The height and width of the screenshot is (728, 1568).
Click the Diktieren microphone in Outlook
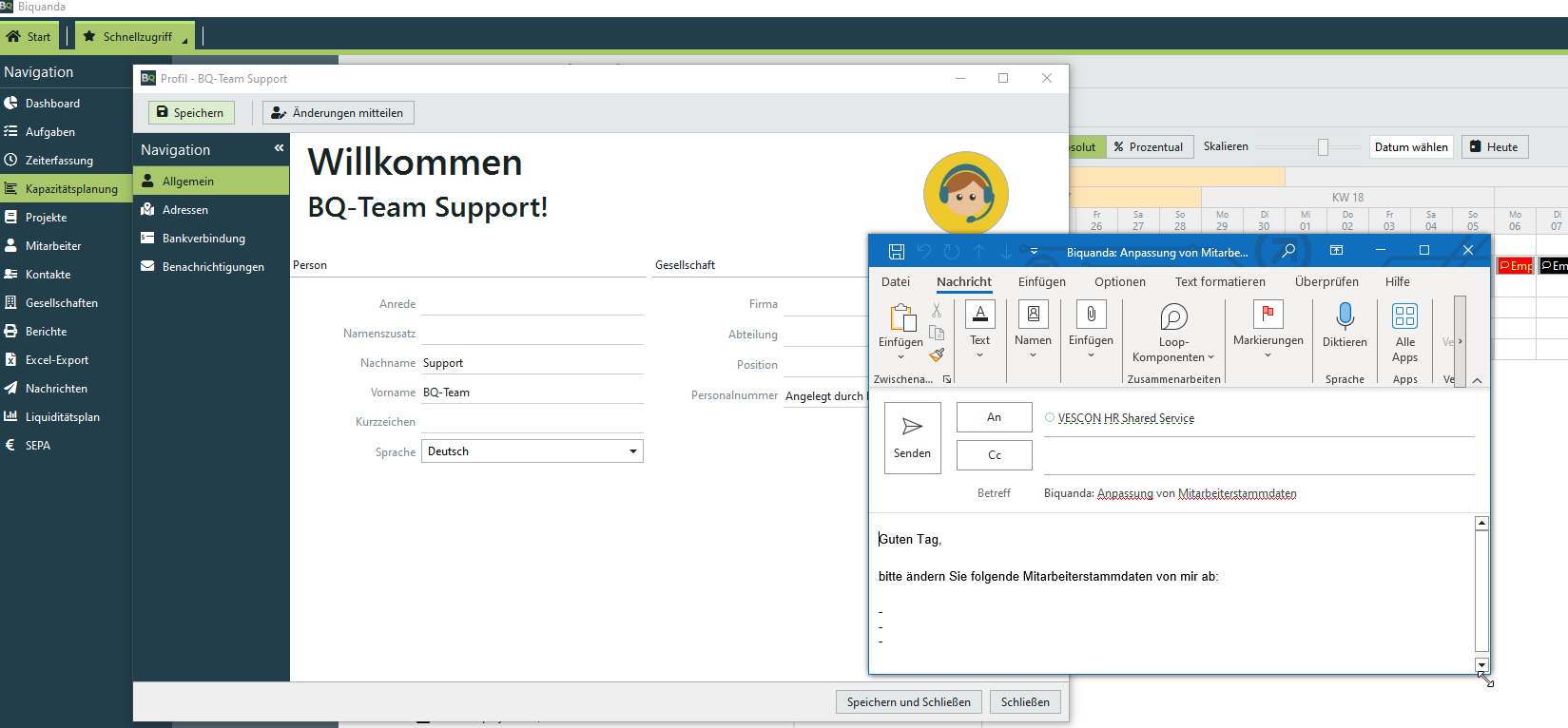tap(1345, 326)
